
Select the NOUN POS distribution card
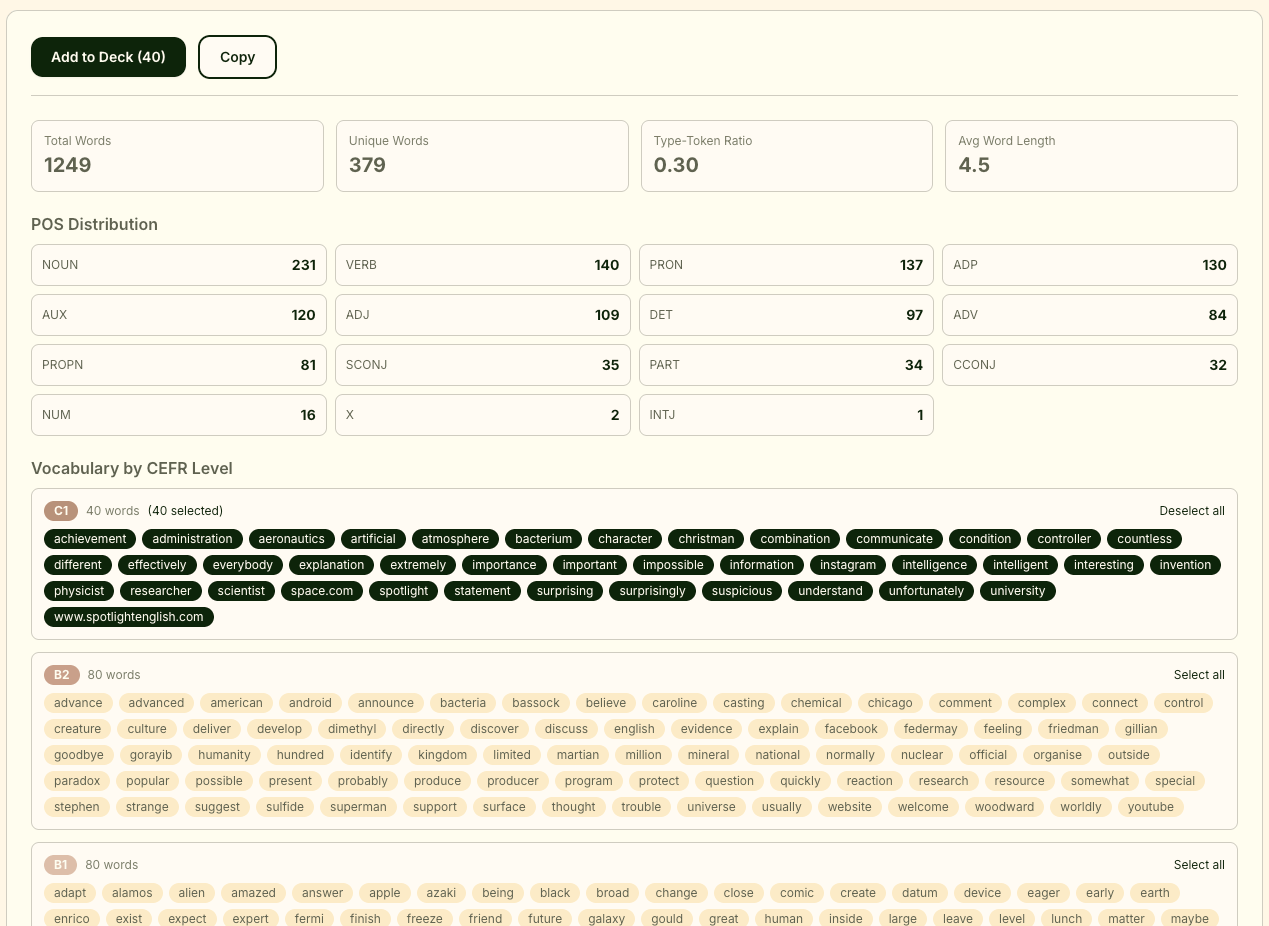tap(179, 265)
